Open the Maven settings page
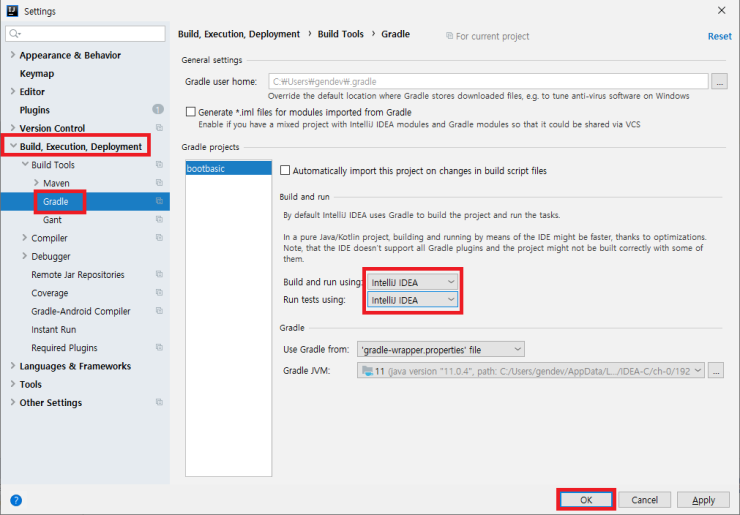The width and height of the screenshot is (740, 515). click(56, 183)
